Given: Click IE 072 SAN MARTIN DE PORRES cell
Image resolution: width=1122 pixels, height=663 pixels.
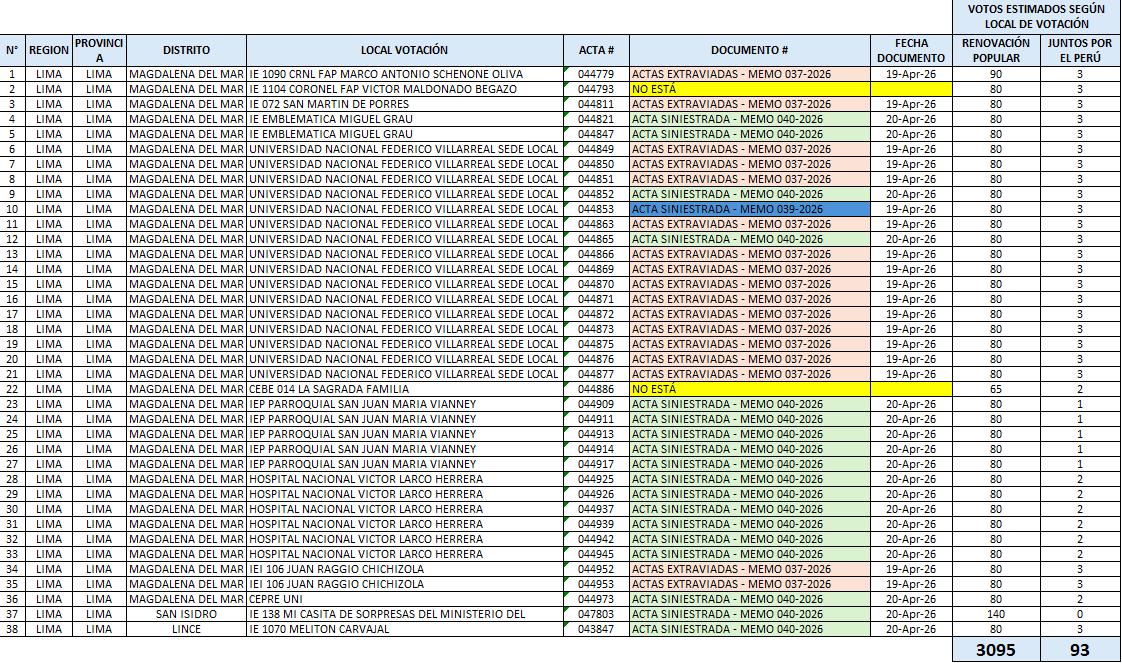Looking at the screenshot, I should pos(404,104).
